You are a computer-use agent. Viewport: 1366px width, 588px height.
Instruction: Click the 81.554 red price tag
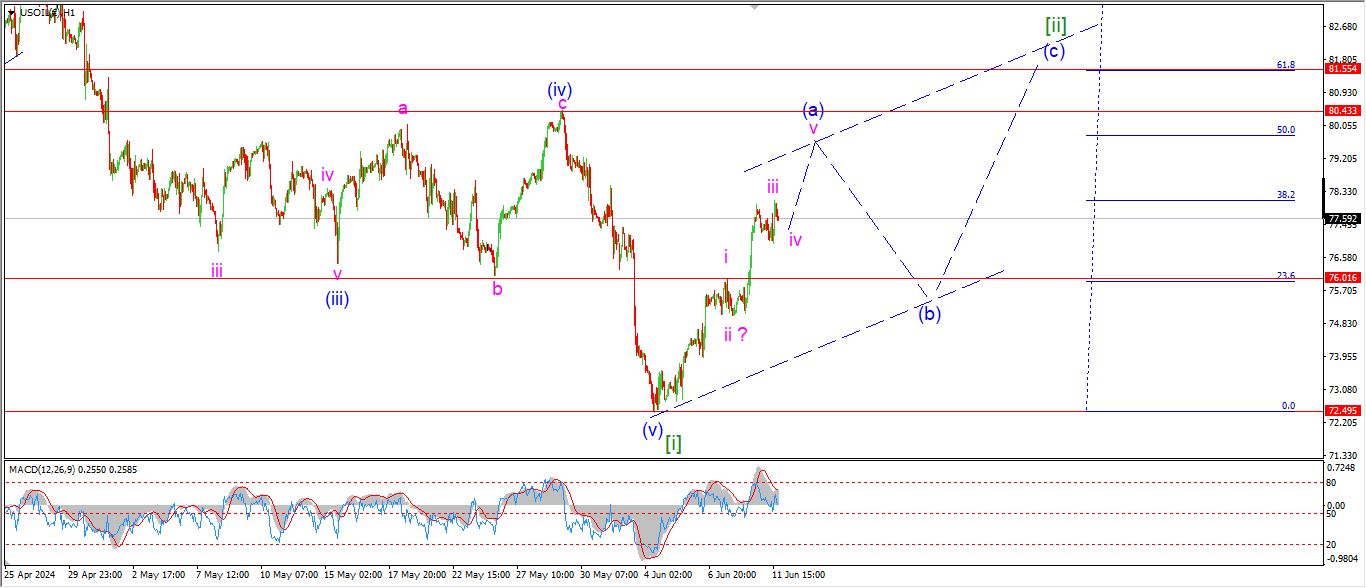tap(1342, 69)
